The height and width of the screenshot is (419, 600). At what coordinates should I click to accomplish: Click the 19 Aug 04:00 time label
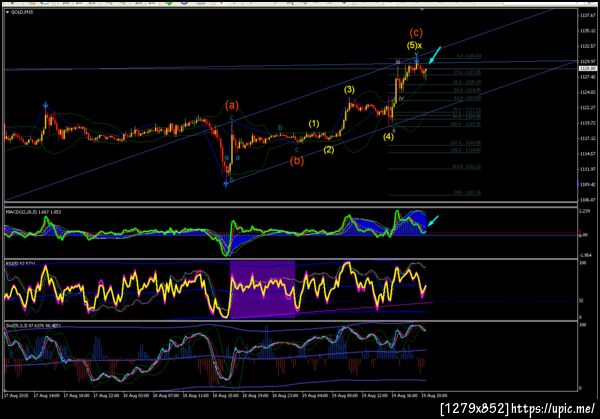point(315,396)
